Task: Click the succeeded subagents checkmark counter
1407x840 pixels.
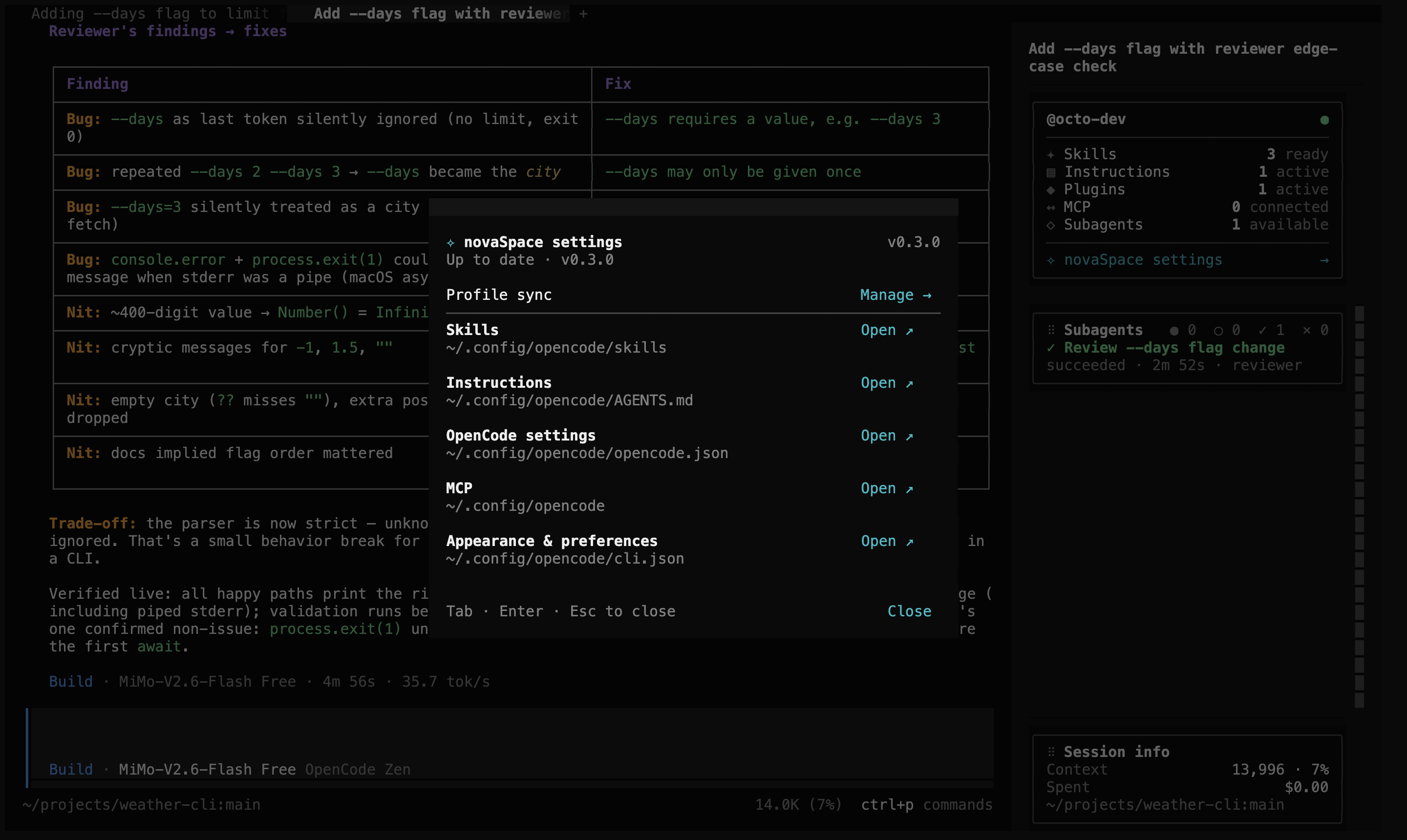Action: pos(1271,330)
